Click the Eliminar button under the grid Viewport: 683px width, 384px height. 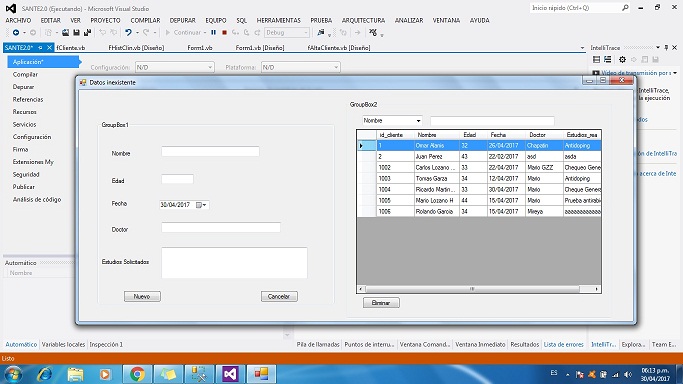tap(381, 303)
